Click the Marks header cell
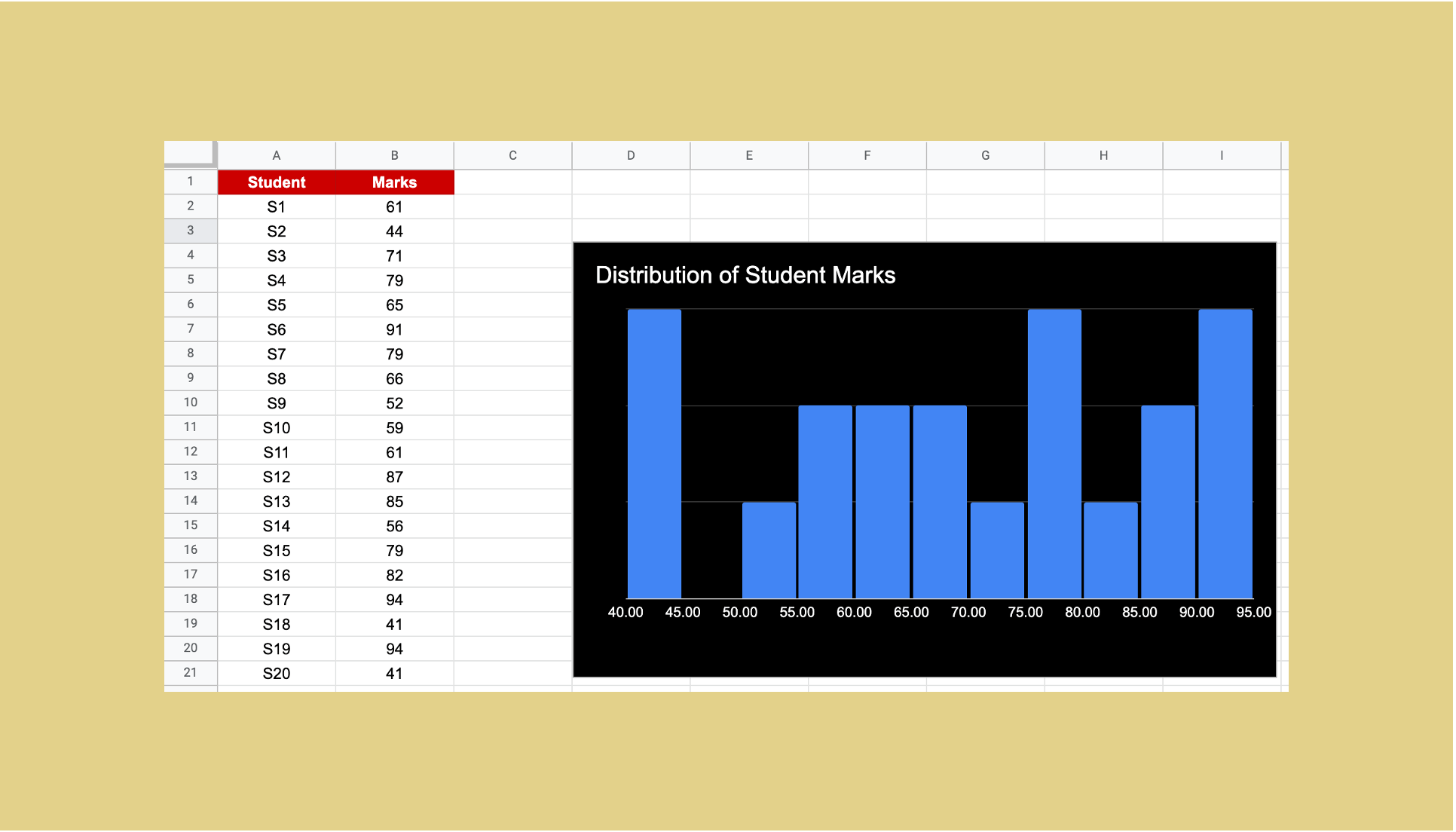Image resolution: width=1456 pixels, height=832 pixels. coord(394,182)
